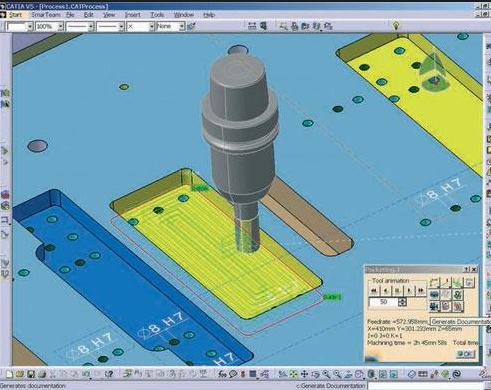Click the light bulb icon in top toolbar
Viewport: 491px width, 390px height.
pos(396,25)
